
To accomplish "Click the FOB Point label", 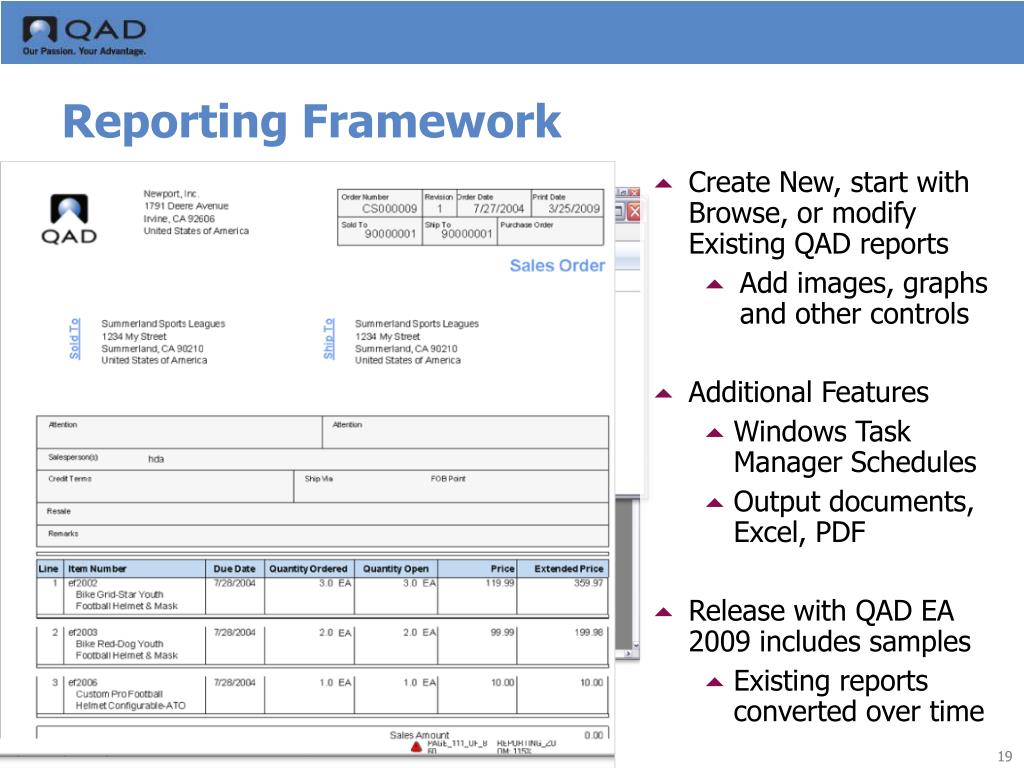I will point(448,479).
